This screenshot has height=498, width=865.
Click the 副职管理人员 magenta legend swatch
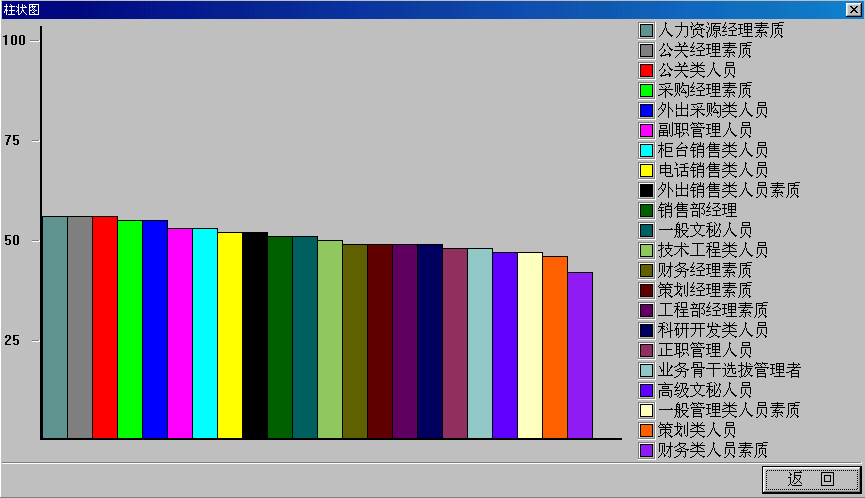point(646,130)
